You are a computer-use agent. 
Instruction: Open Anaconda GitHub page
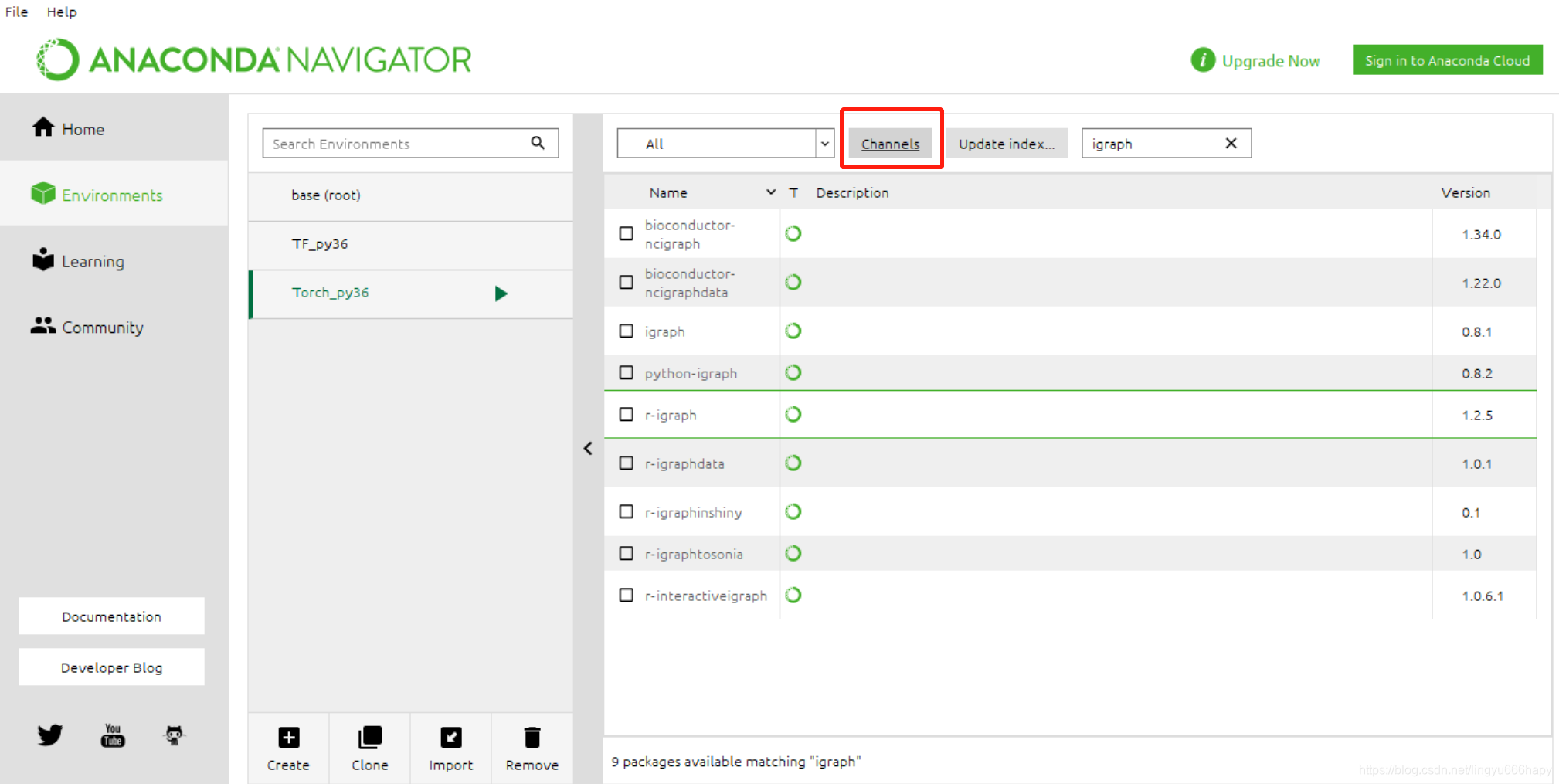click(175, 735)
